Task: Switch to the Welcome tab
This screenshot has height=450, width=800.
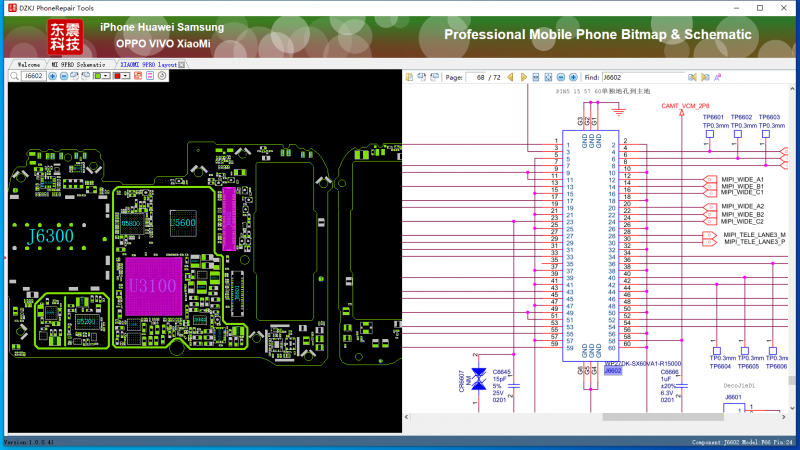Action: (x=29, y=64)
